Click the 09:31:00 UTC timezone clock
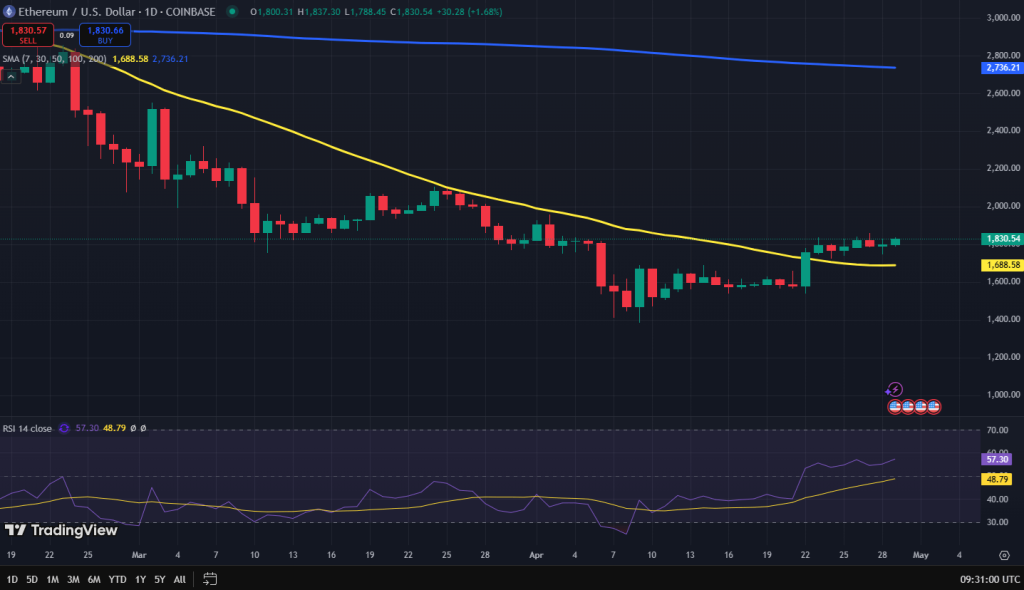The height and width of the screenshot is (590, 1024). 989,580
